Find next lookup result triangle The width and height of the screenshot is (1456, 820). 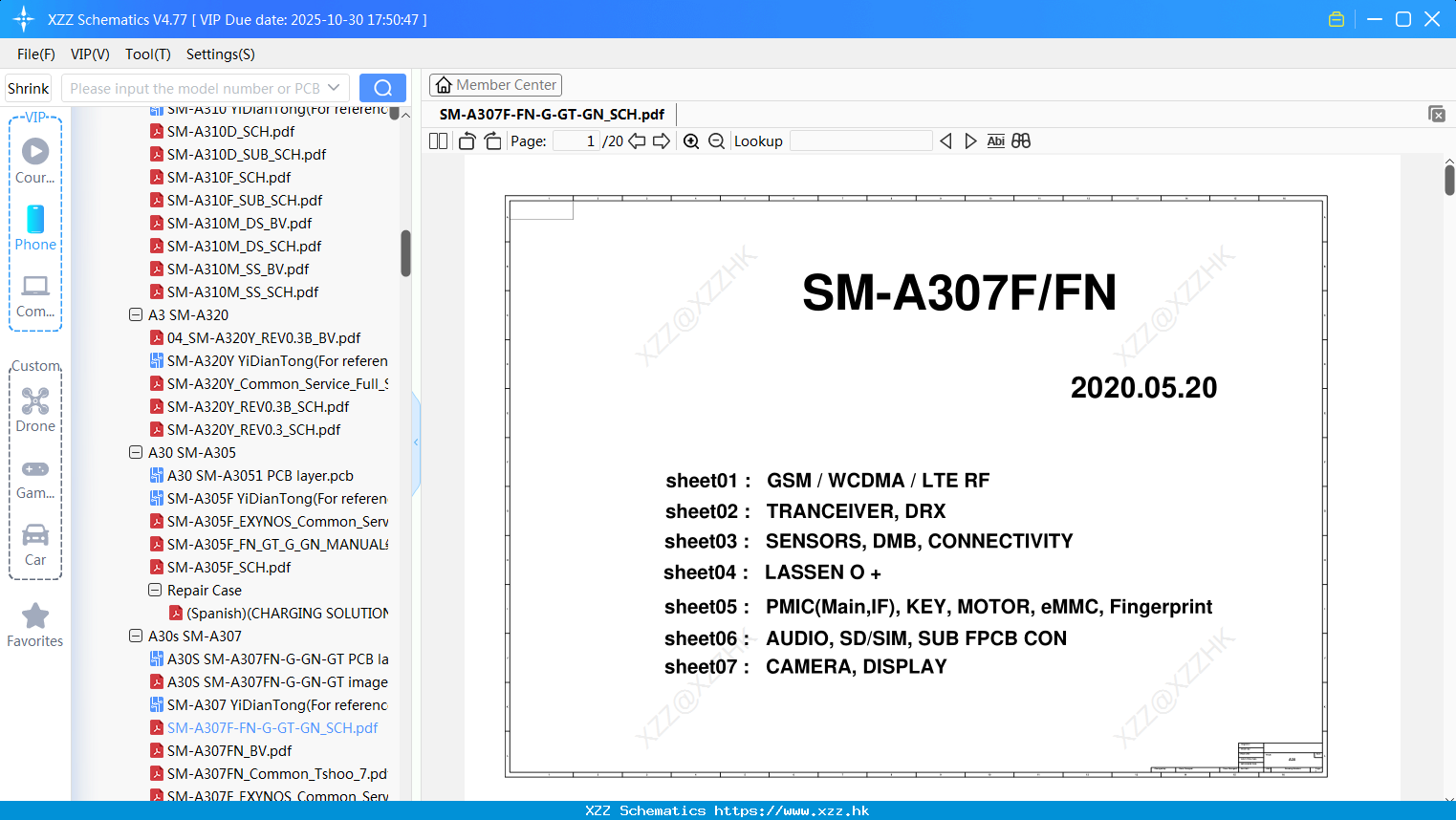pyautogui.click(x=970, y=141)
